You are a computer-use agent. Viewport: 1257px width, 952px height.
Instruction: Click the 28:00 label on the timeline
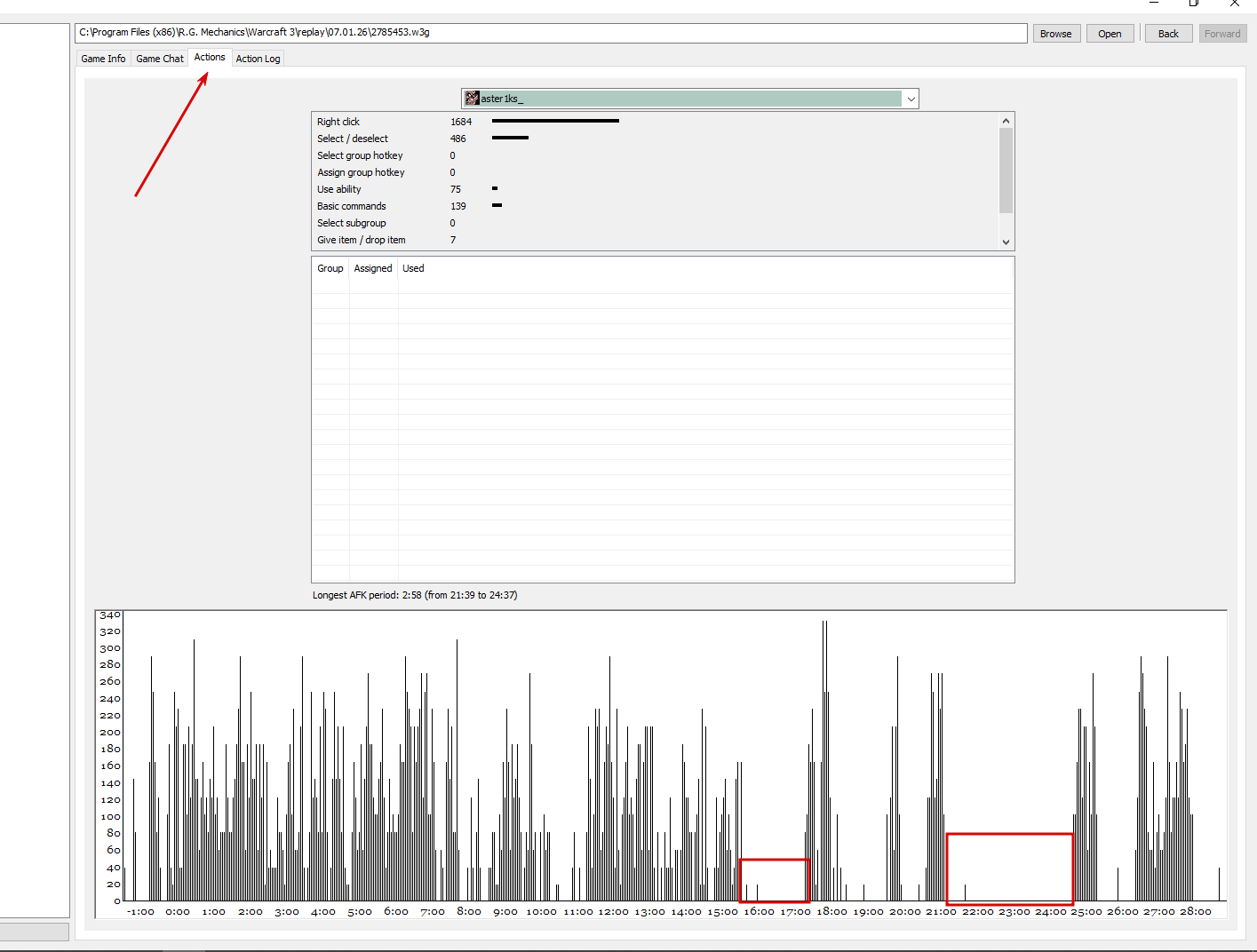pyautogui.click(x=1196, y=911)
